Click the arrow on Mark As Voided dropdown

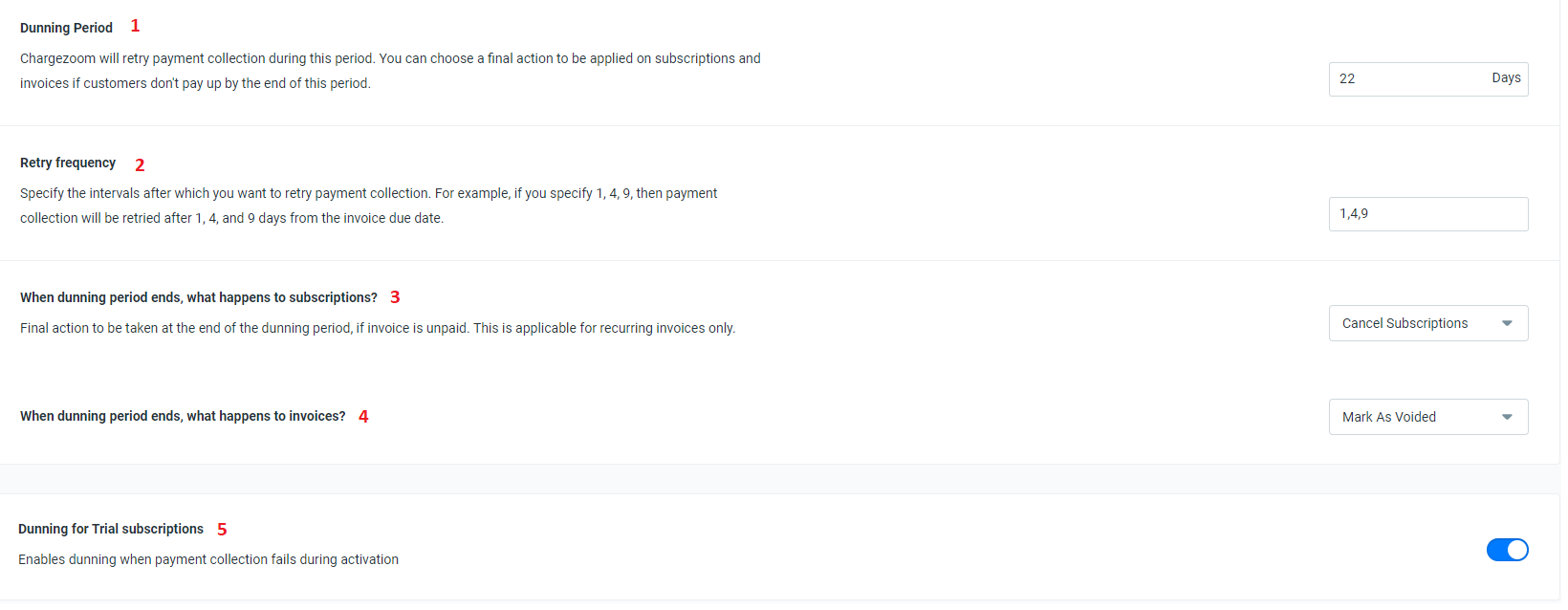1508,417
